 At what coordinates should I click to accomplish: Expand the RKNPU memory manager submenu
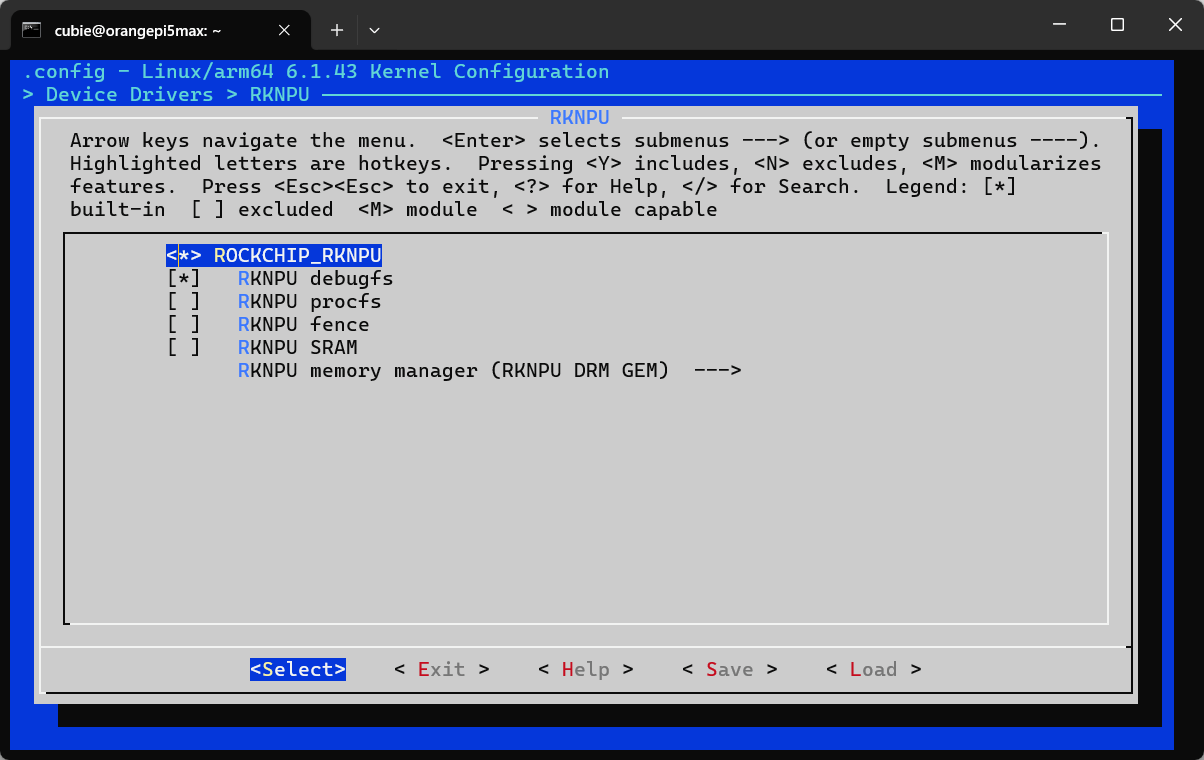(452, 371)
